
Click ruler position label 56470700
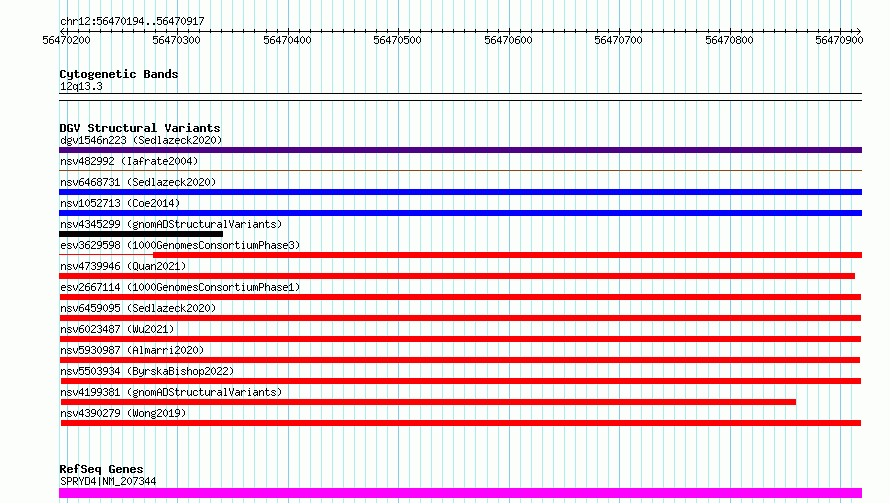click(618, 40)
